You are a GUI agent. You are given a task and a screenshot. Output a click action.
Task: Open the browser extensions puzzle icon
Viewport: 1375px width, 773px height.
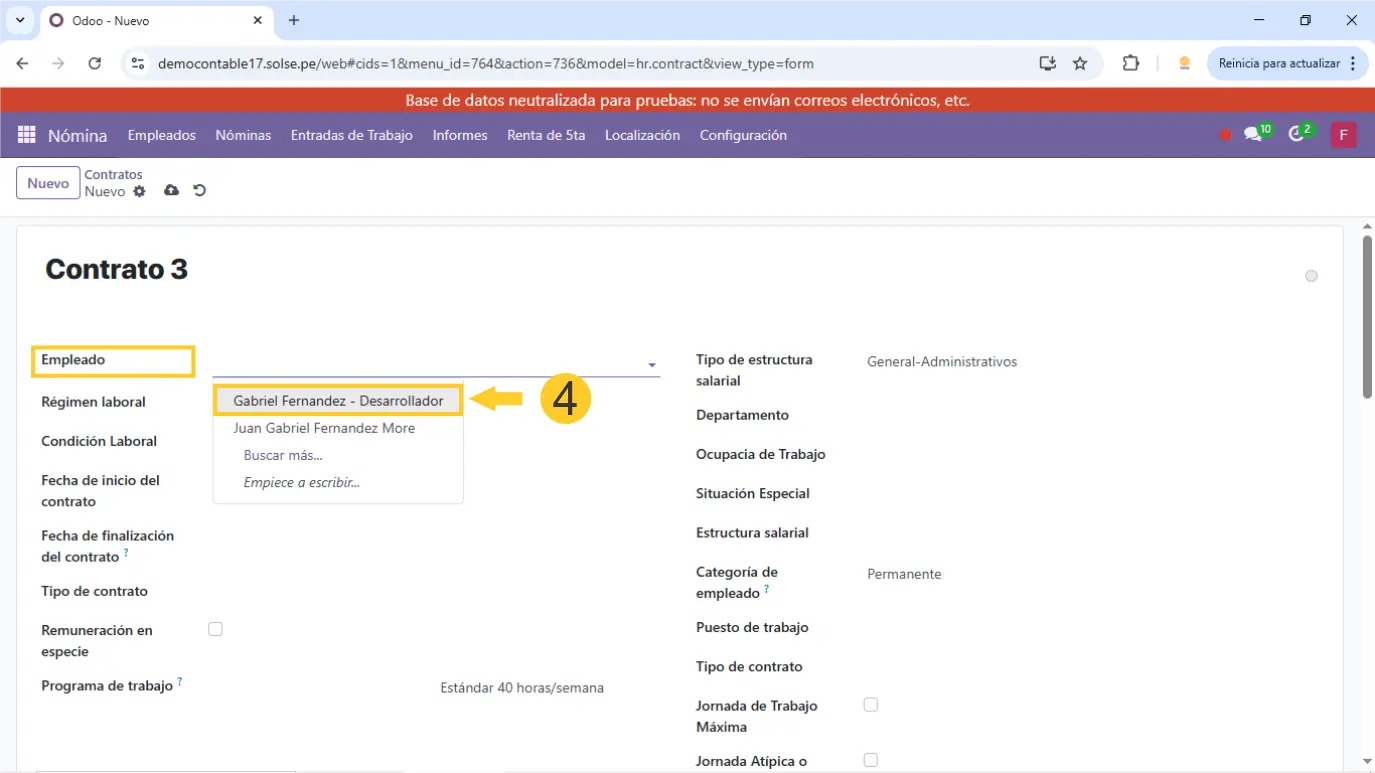[x=1131, y=63]
